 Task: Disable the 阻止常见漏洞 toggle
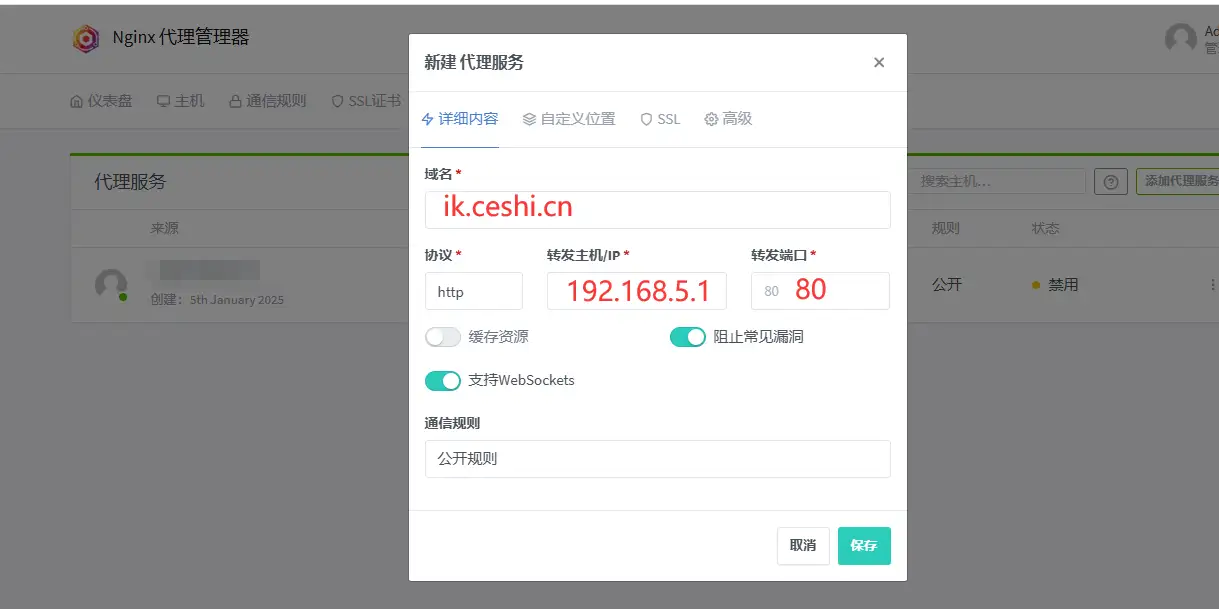688,337
